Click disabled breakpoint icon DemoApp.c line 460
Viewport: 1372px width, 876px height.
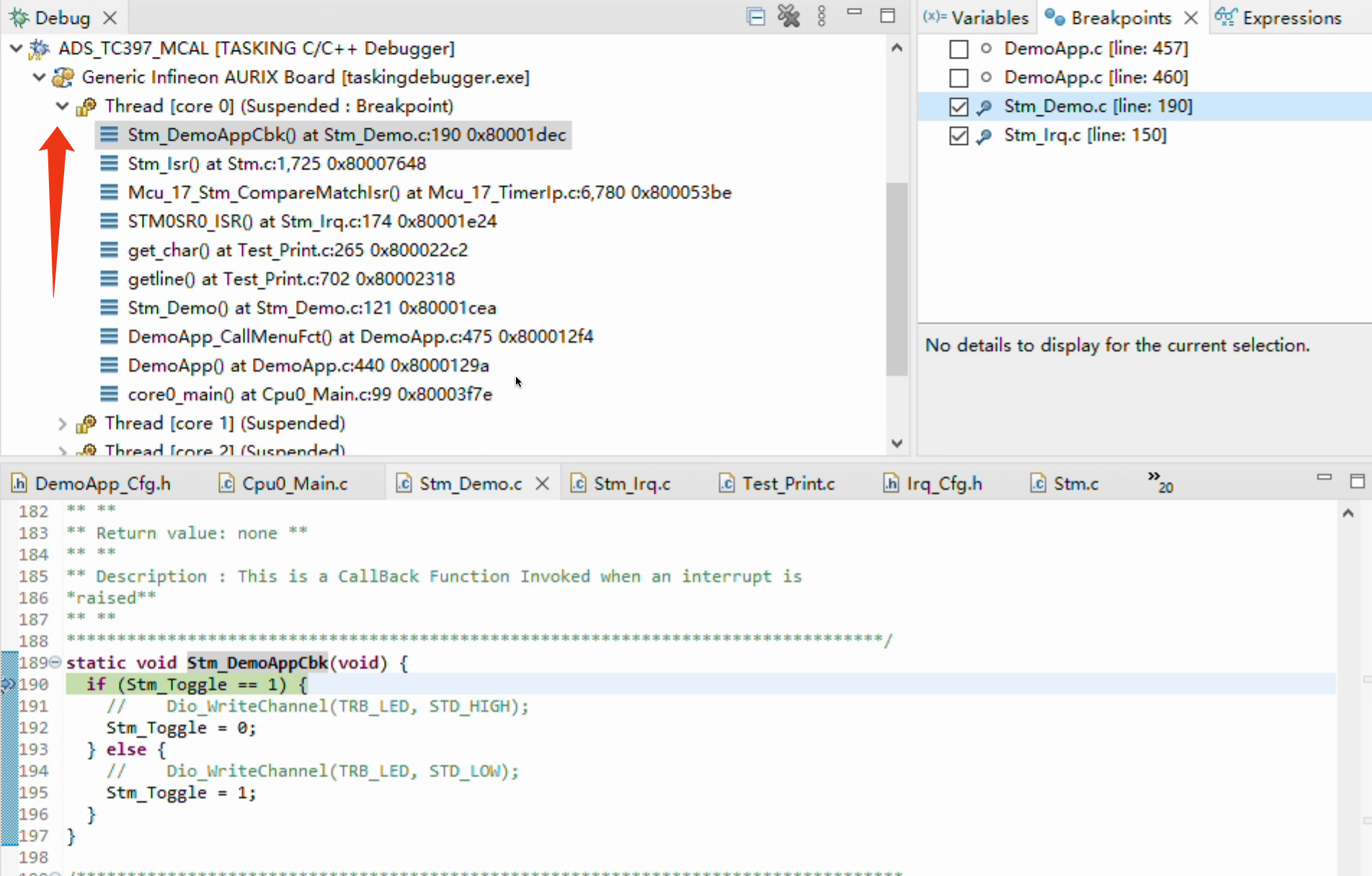click(986, 77)
